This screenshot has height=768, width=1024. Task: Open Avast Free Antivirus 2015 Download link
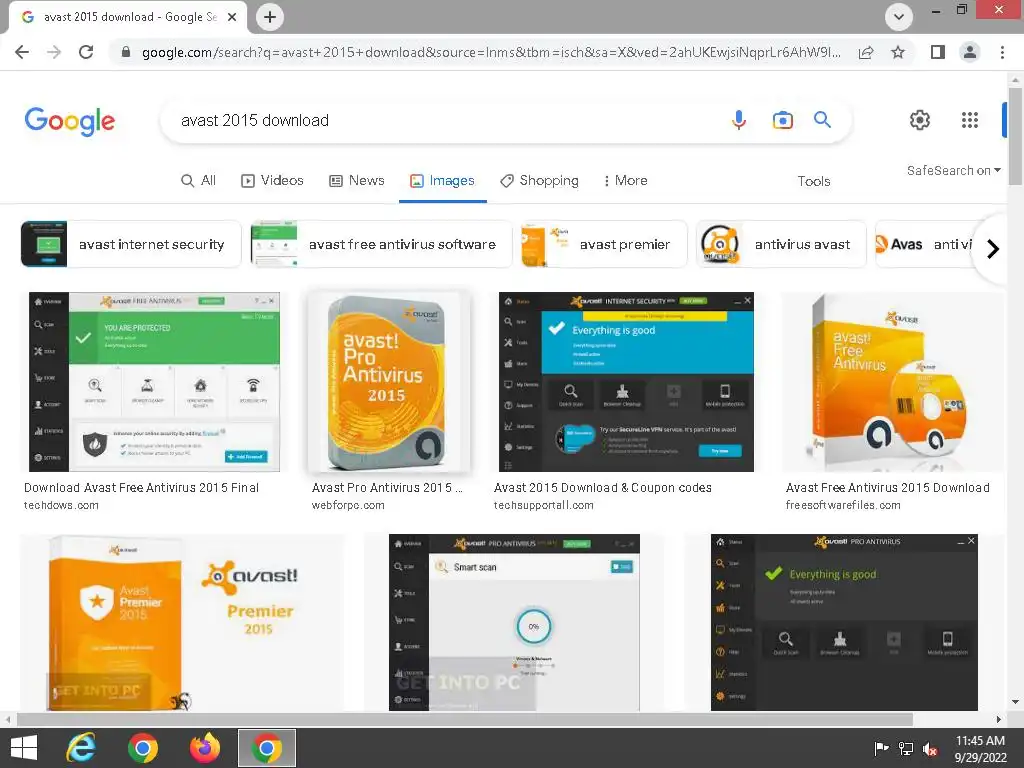tap(888, 488)
